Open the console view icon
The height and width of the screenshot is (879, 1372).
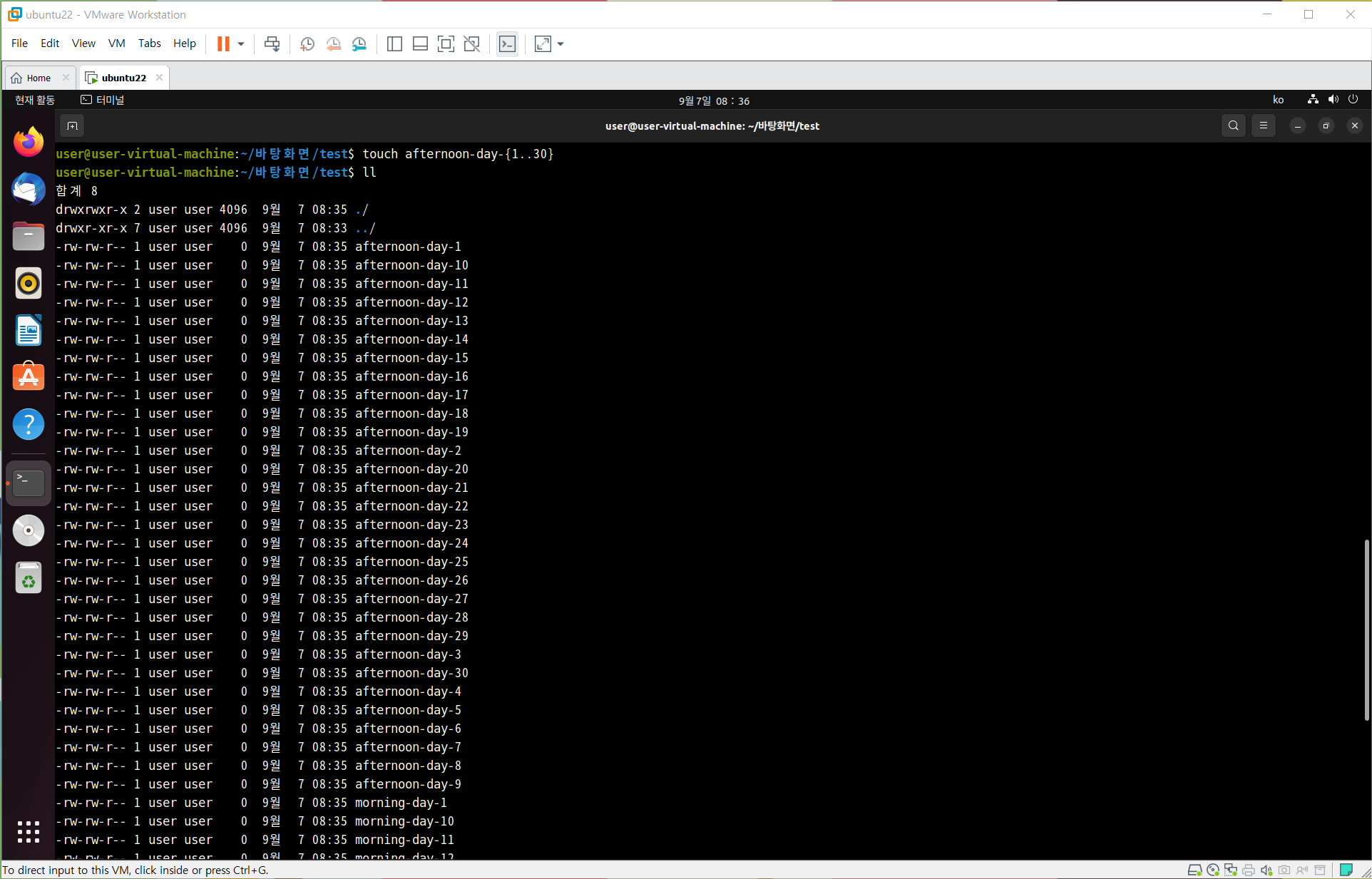point(507,44)
